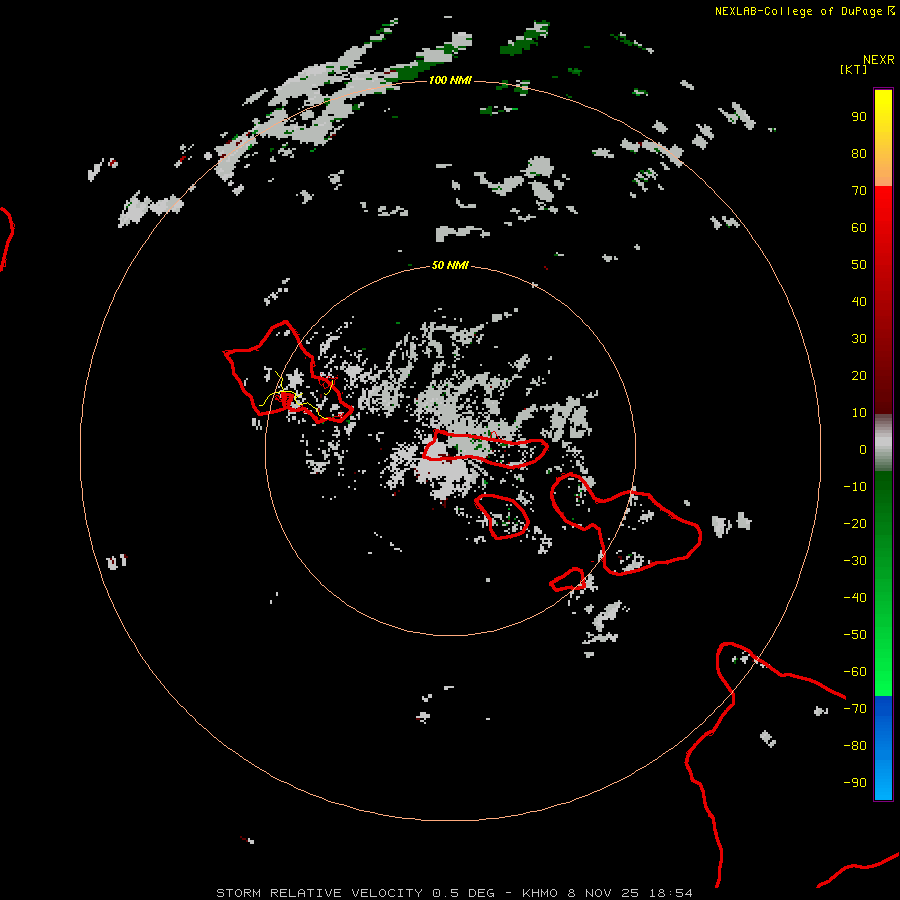Click the -30 value on the velocity scale
The image size is (900, 900).
(855, 561)
